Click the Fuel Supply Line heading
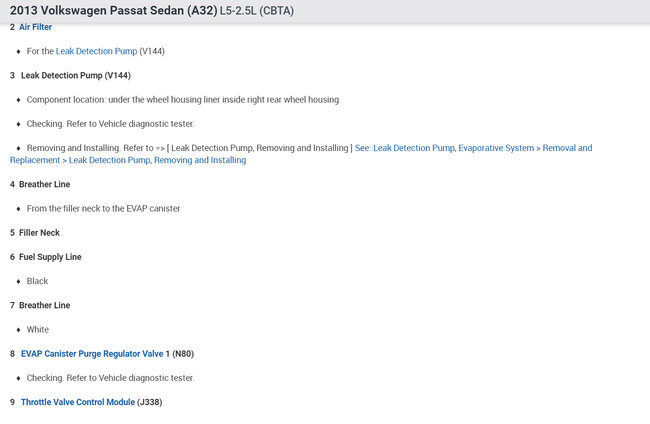650x424 pixels. 50,257
